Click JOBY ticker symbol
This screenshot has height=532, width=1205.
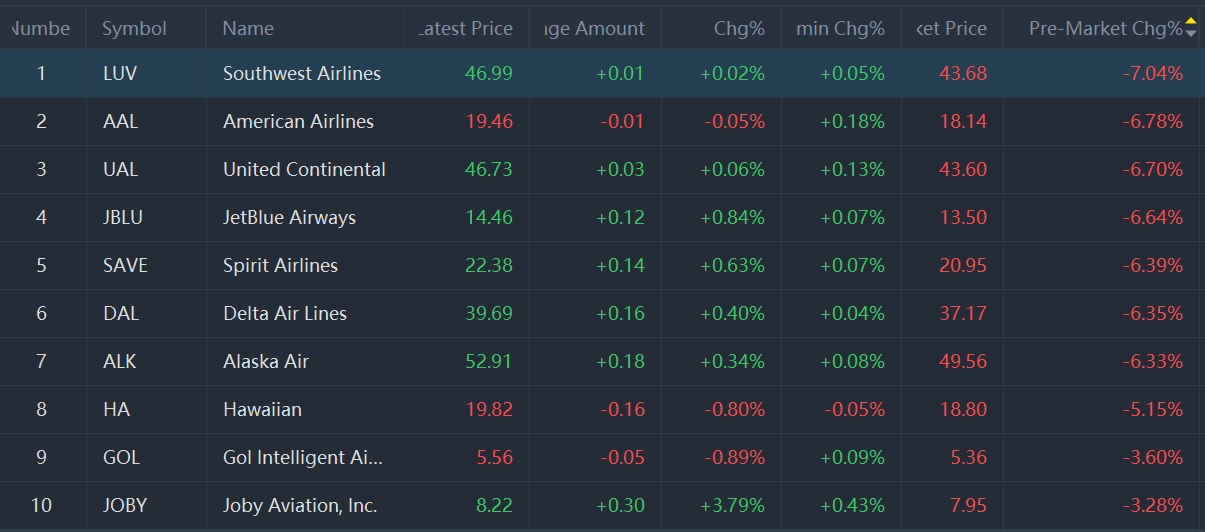point(125,505)
